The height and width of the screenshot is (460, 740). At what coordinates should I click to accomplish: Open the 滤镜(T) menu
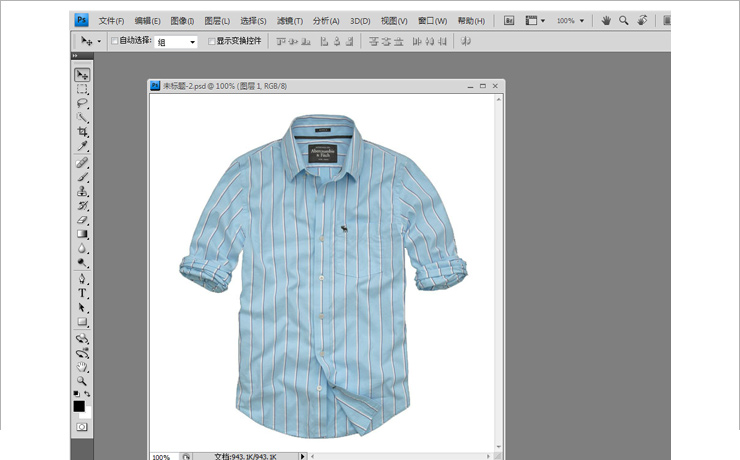click(290, 20)
